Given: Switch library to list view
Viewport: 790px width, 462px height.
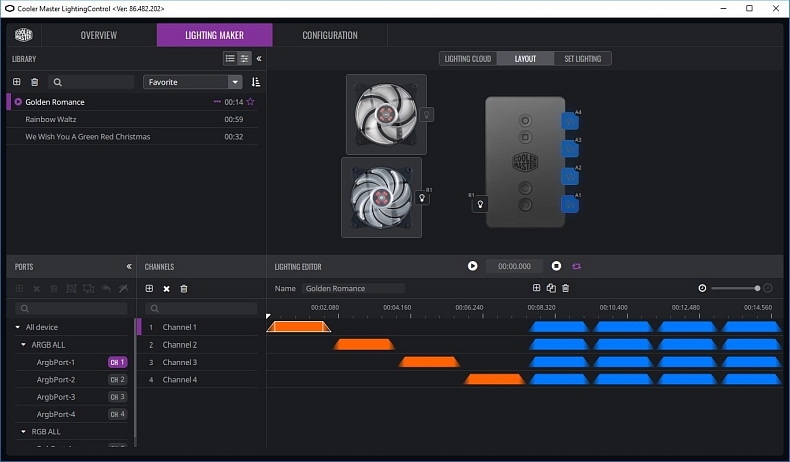Looking at the screenshot, I should [x=230, y=59].
